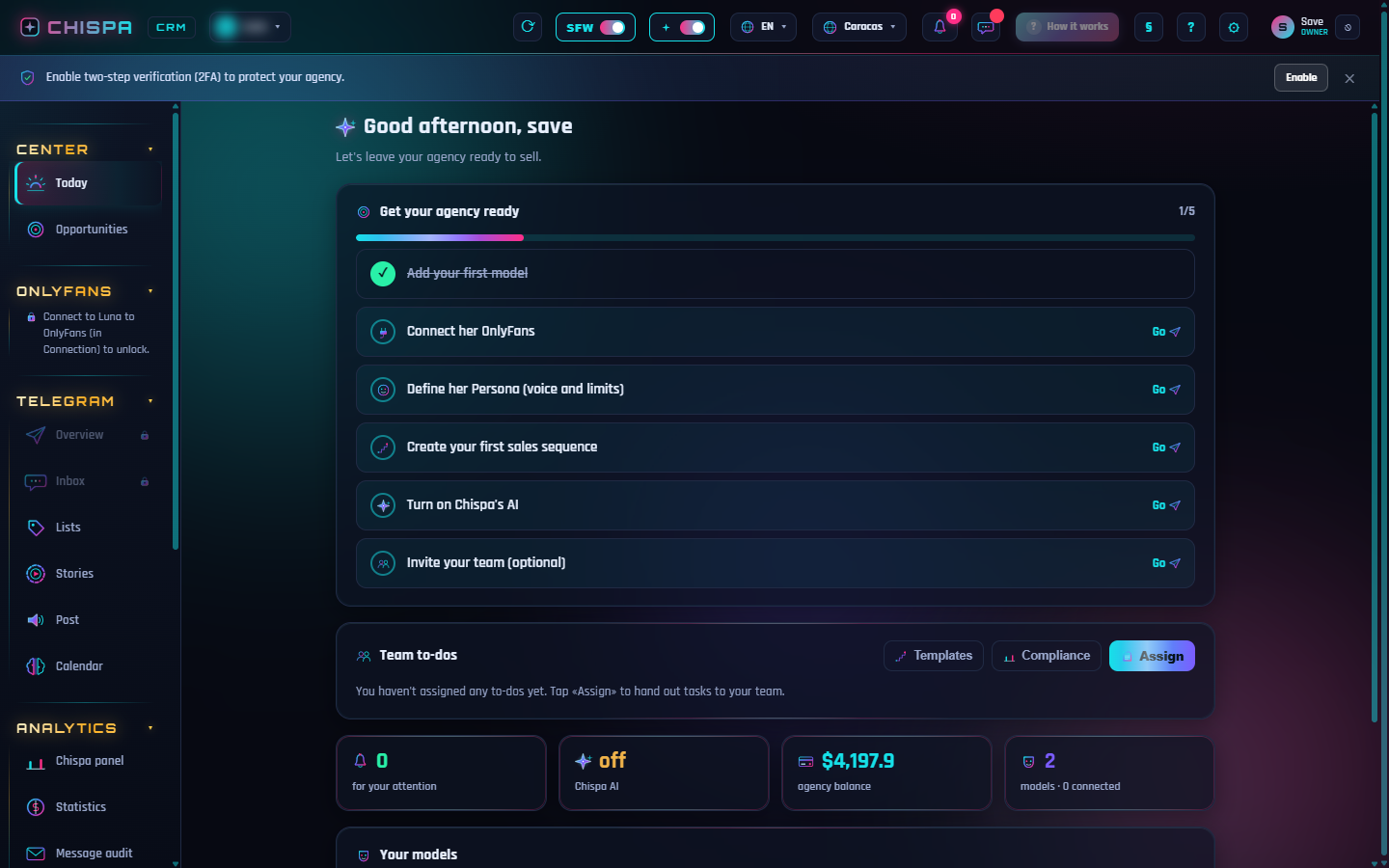
Task: Open Stories in the sidebar
Action: coord(89,574)
